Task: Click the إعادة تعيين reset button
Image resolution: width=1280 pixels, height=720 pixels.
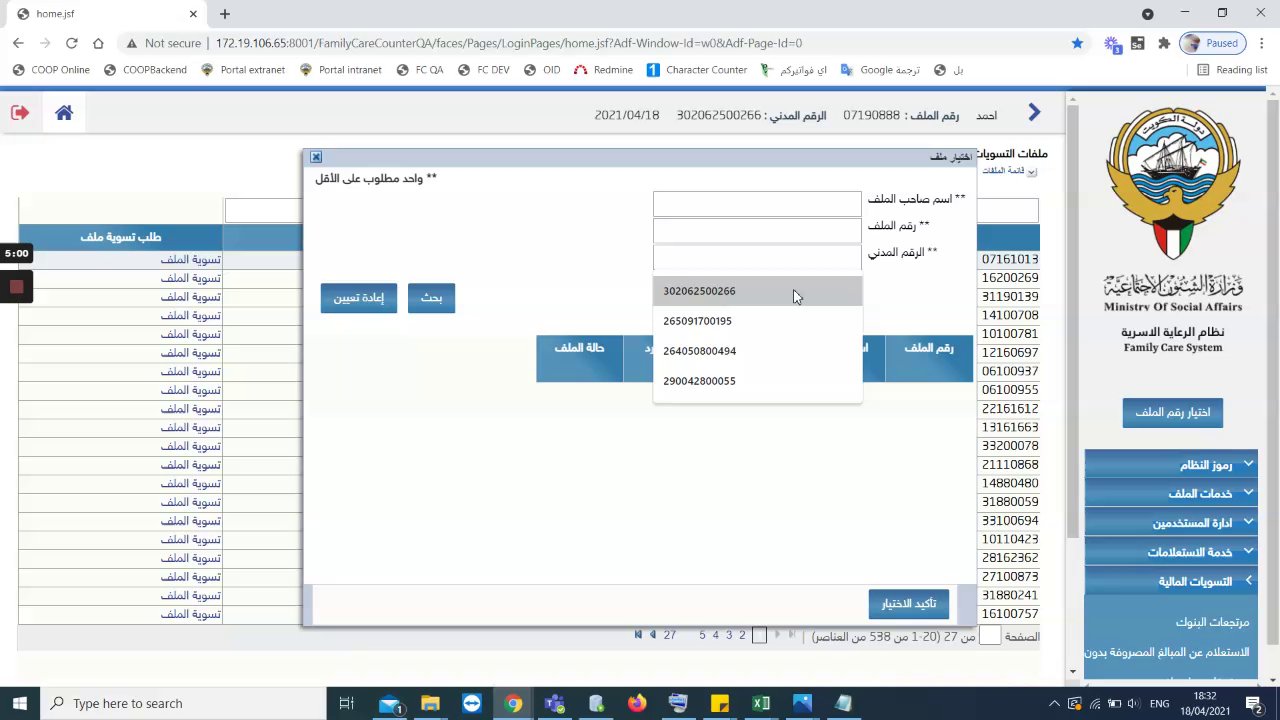Action: point(358,298)
